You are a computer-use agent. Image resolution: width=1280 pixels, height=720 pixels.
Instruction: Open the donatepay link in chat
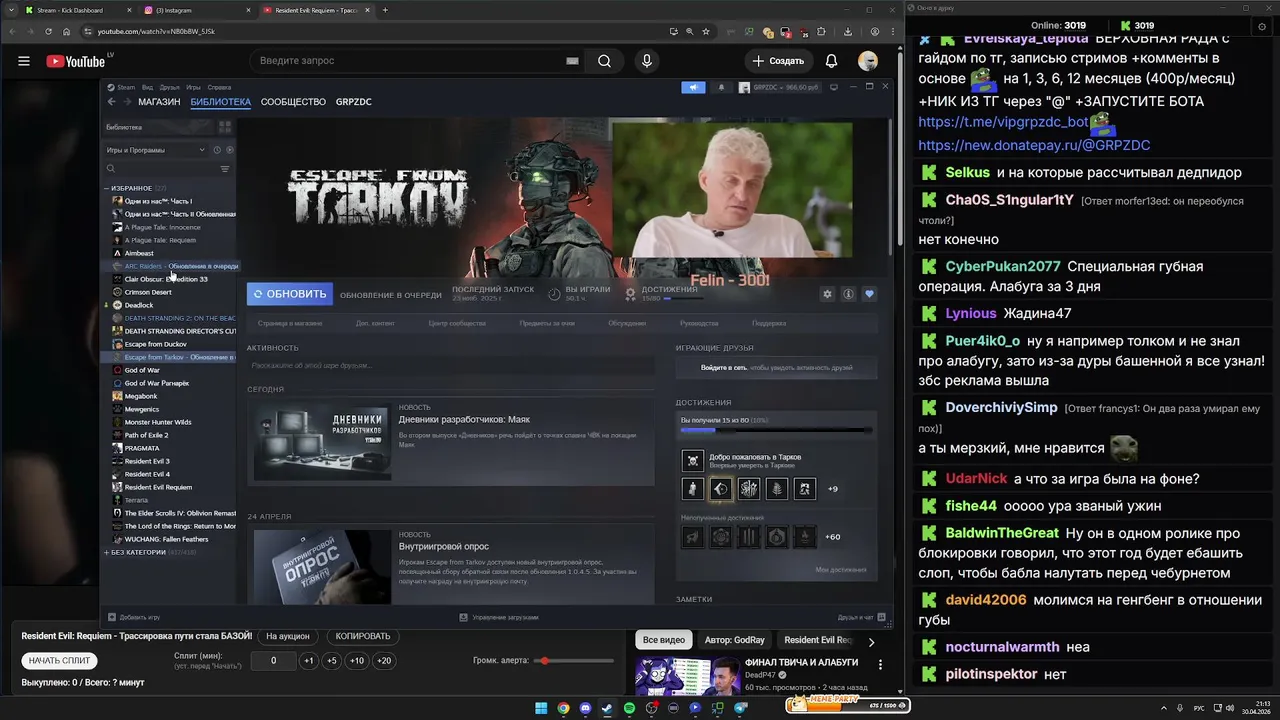click(1034, 145)
